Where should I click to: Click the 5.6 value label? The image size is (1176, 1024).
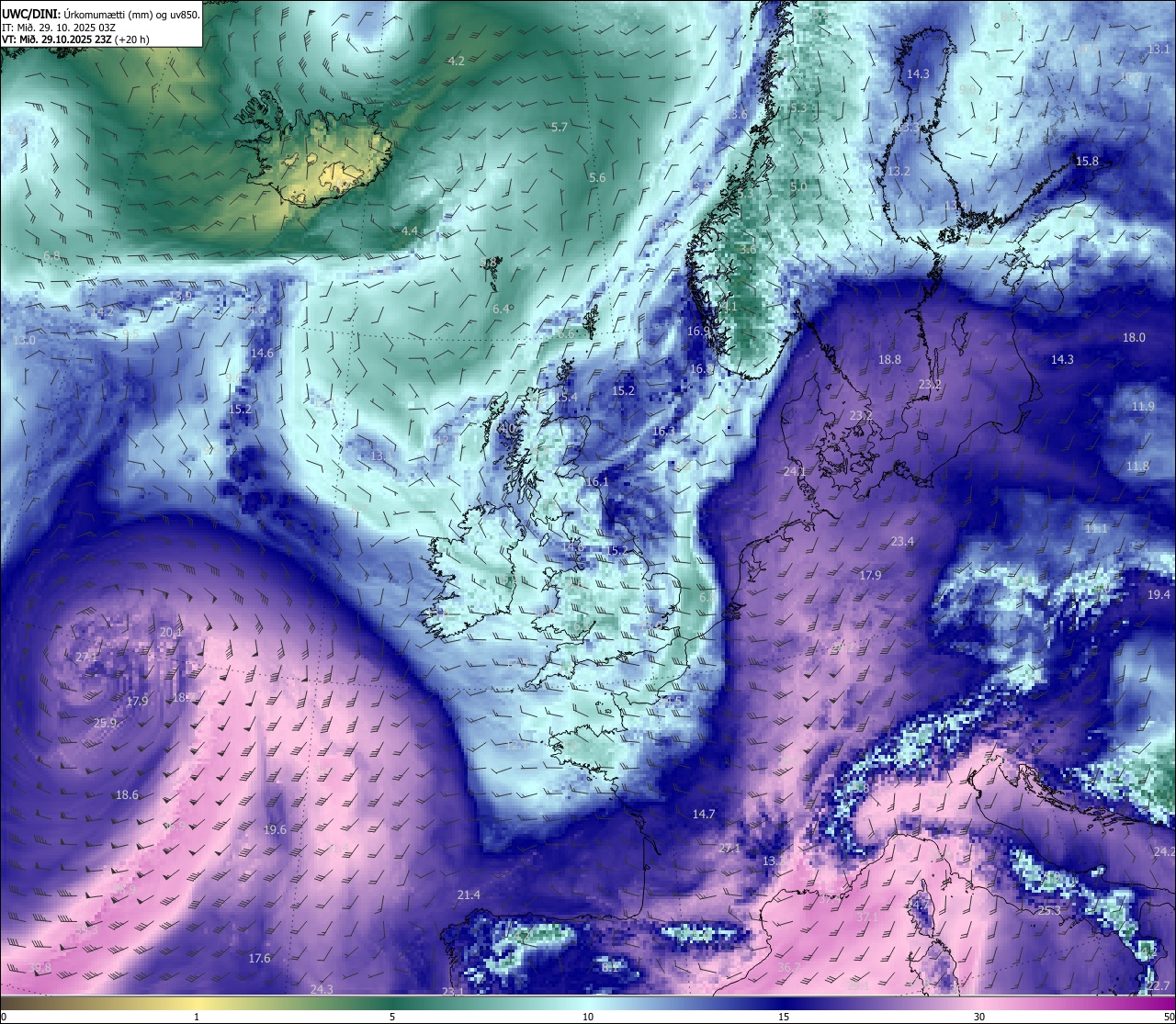pos(597,177)
